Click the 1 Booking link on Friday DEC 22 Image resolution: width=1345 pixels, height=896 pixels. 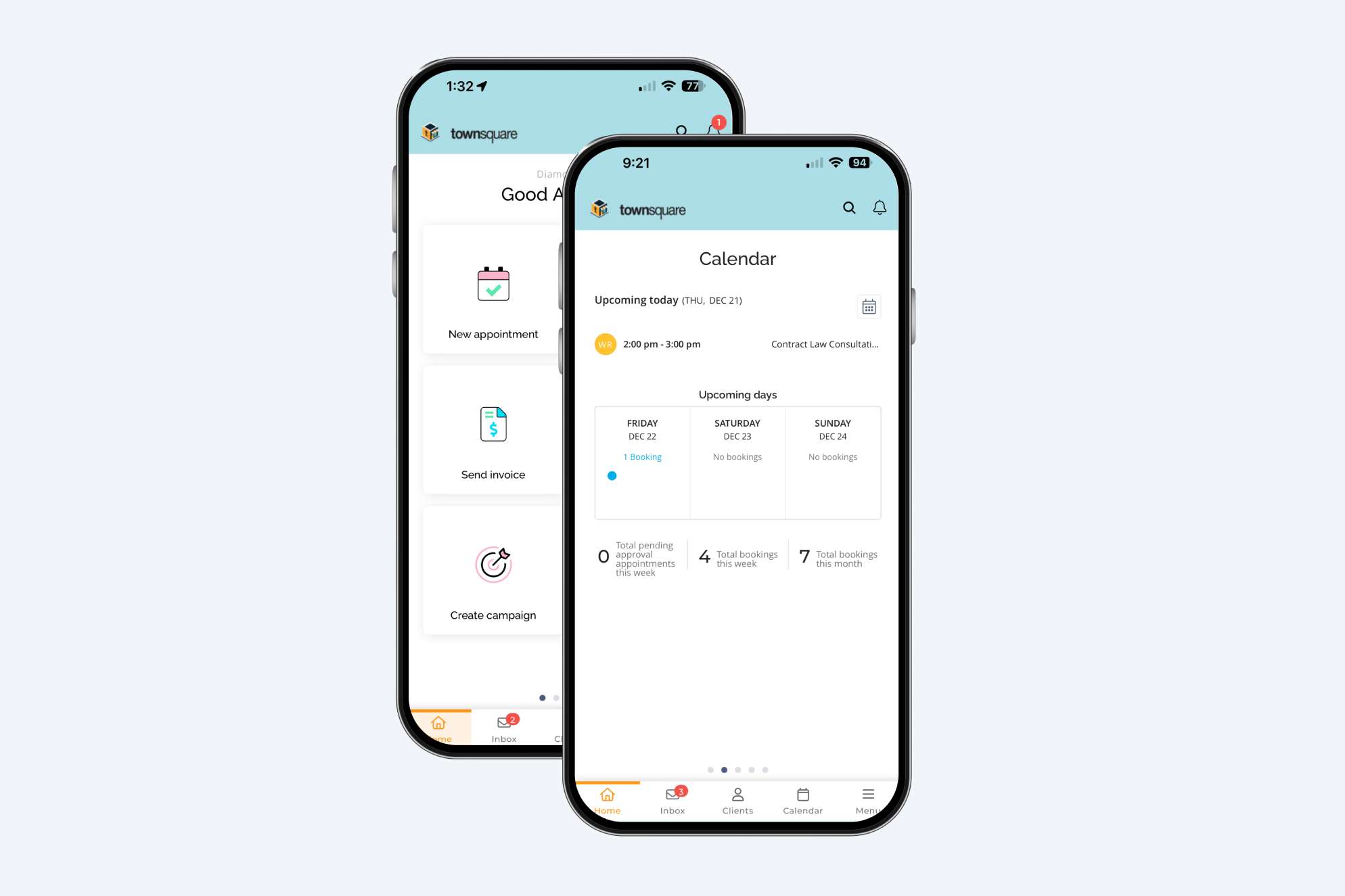(641, 456)
